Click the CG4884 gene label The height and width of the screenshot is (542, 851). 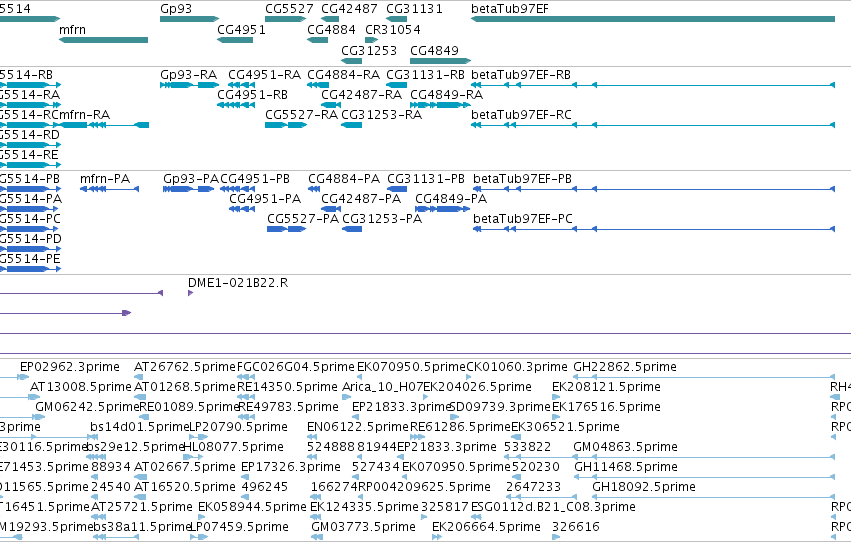pyautogui.click(x=332, y=29)
